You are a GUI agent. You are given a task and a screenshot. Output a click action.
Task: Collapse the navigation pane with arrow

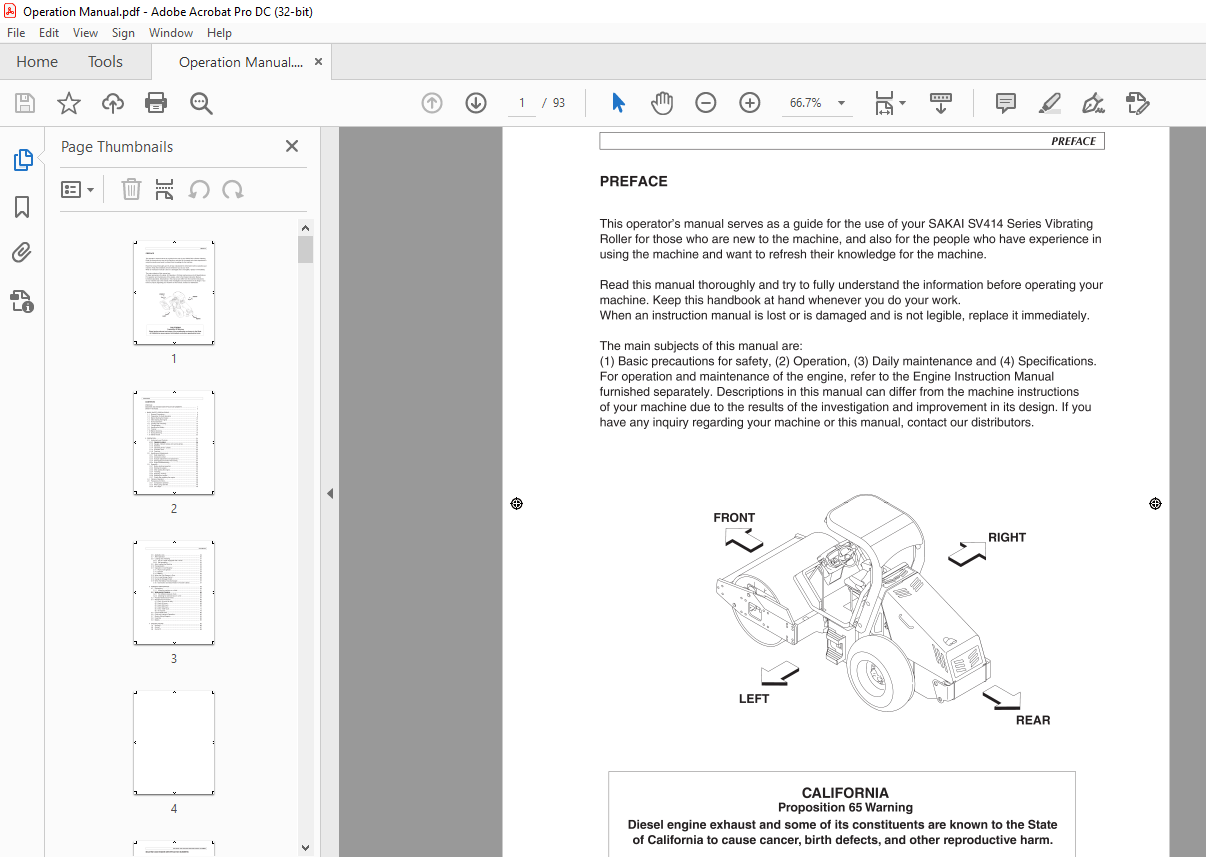pos(330,493)
